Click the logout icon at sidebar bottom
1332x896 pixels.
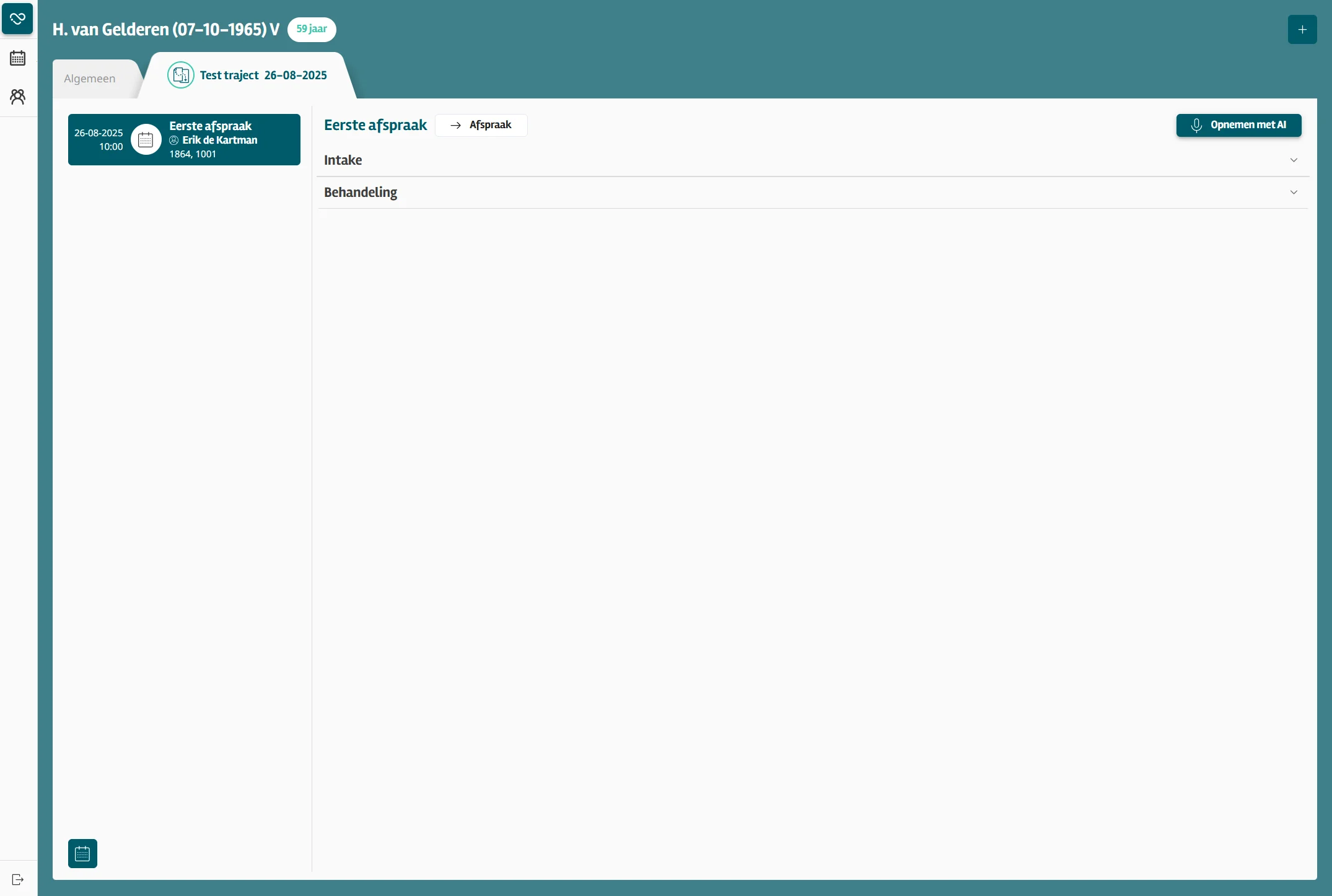click(17, 879)
